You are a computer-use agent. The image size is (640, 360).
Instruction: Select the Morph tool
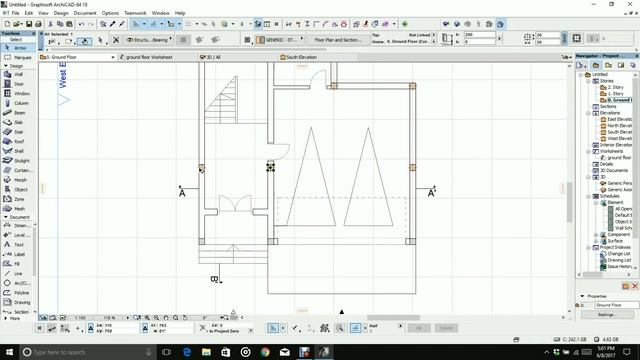click(x=18, y=180)
